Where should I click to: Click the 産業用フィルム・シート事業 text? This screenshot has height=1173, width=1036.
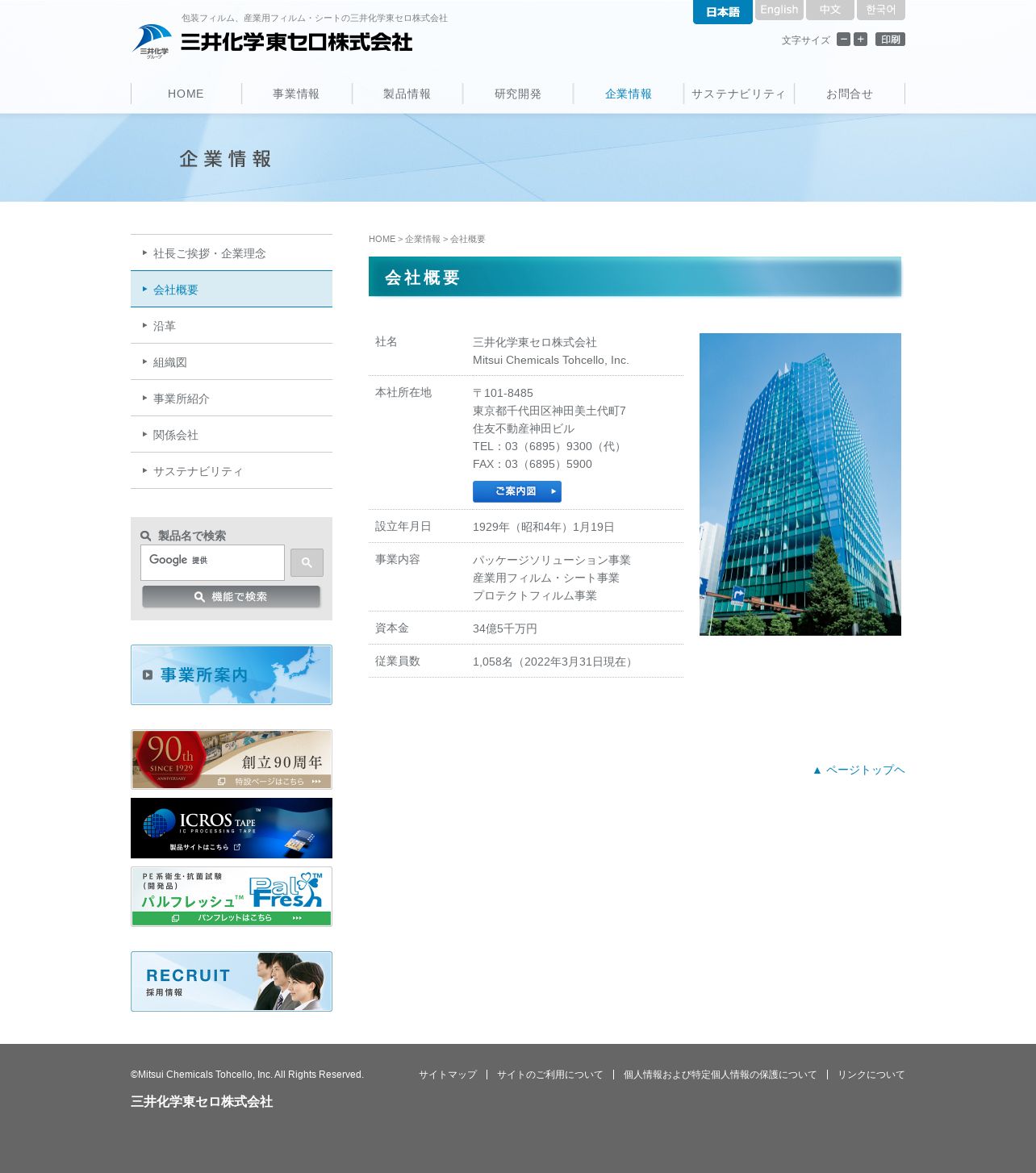click(x=546, y=578)
